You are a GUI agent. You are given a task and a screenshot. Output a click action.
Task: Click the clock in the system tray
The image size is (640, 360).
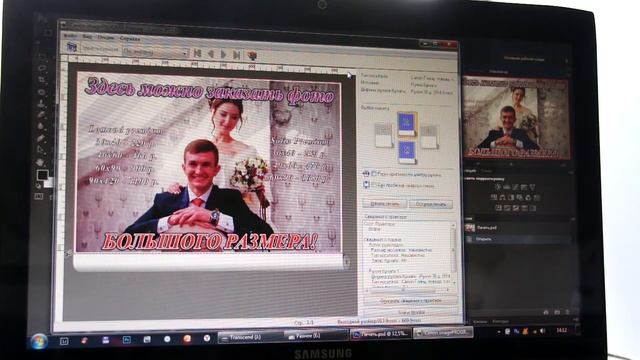[562, 330]
